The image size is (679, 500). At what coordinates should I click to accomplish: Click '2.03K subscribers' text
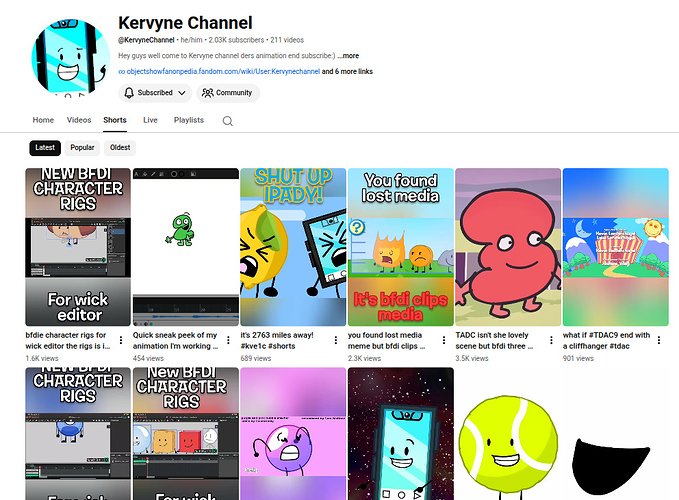point(236,40)
